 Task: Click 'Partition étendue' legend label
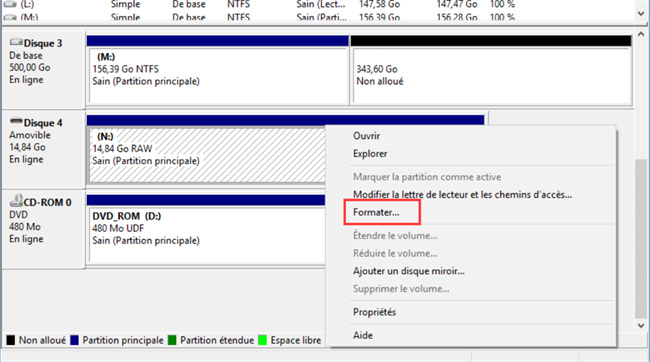pyautogui.click(x=217, y=340)
